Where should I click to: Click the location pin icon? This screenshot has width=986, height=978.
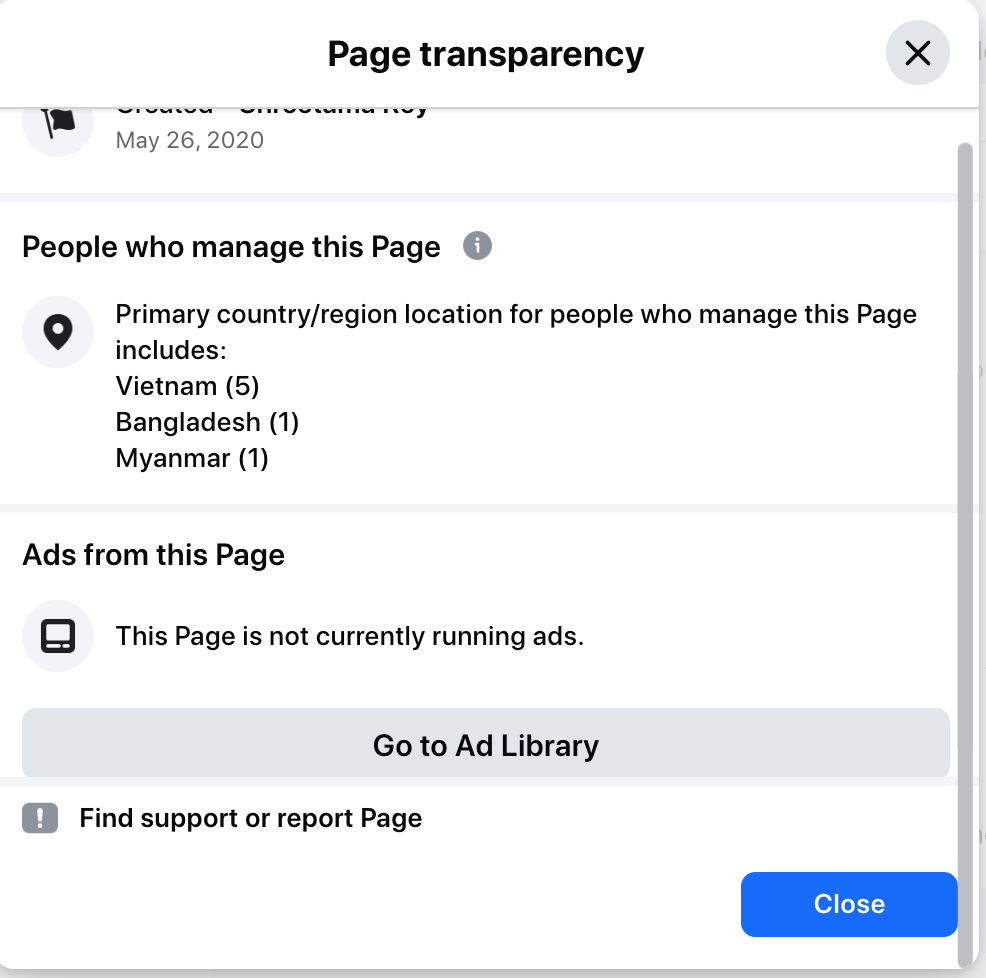coord(58,332)
